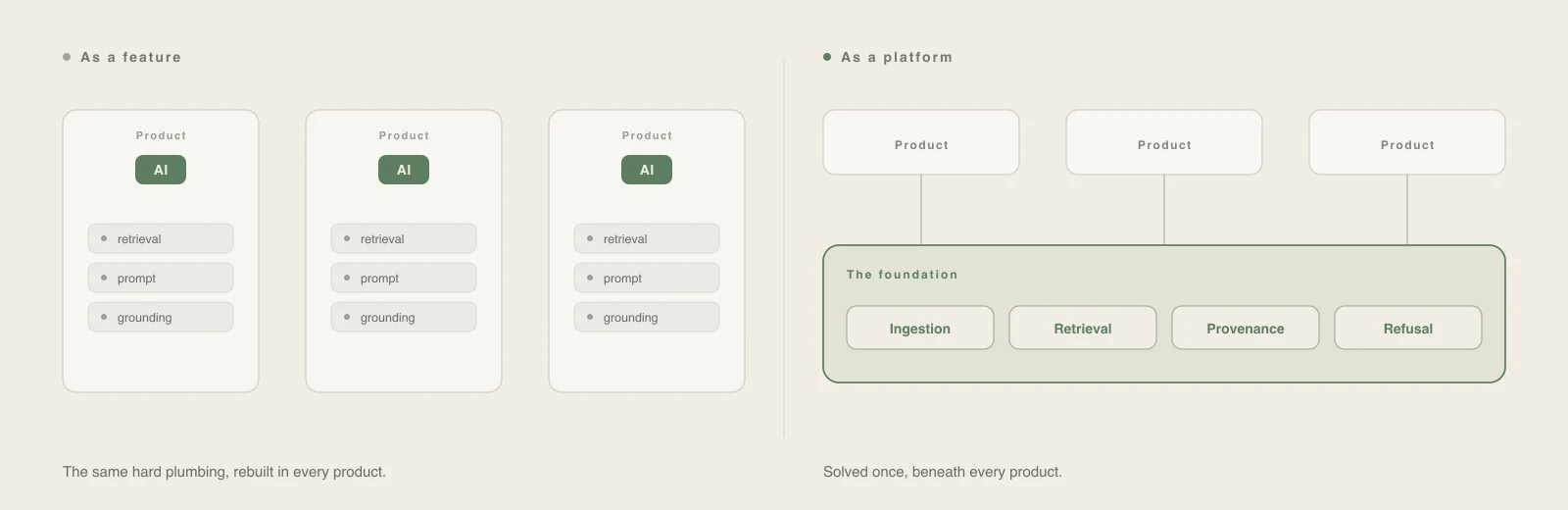Click the AI badge in the first product card
The height and width of the screenshot is (510, 1568).
(x=161, y=170)
